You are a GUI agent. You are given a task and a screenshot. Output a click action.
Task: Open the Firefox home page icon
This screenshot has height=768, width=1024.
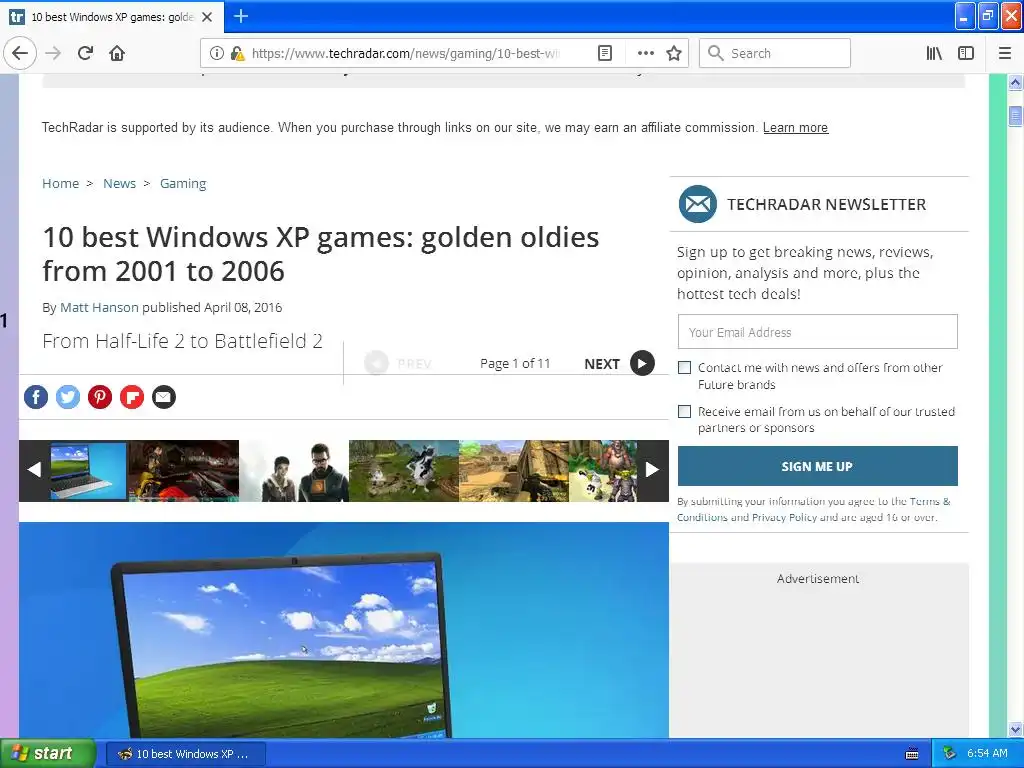tap(117, 53)
